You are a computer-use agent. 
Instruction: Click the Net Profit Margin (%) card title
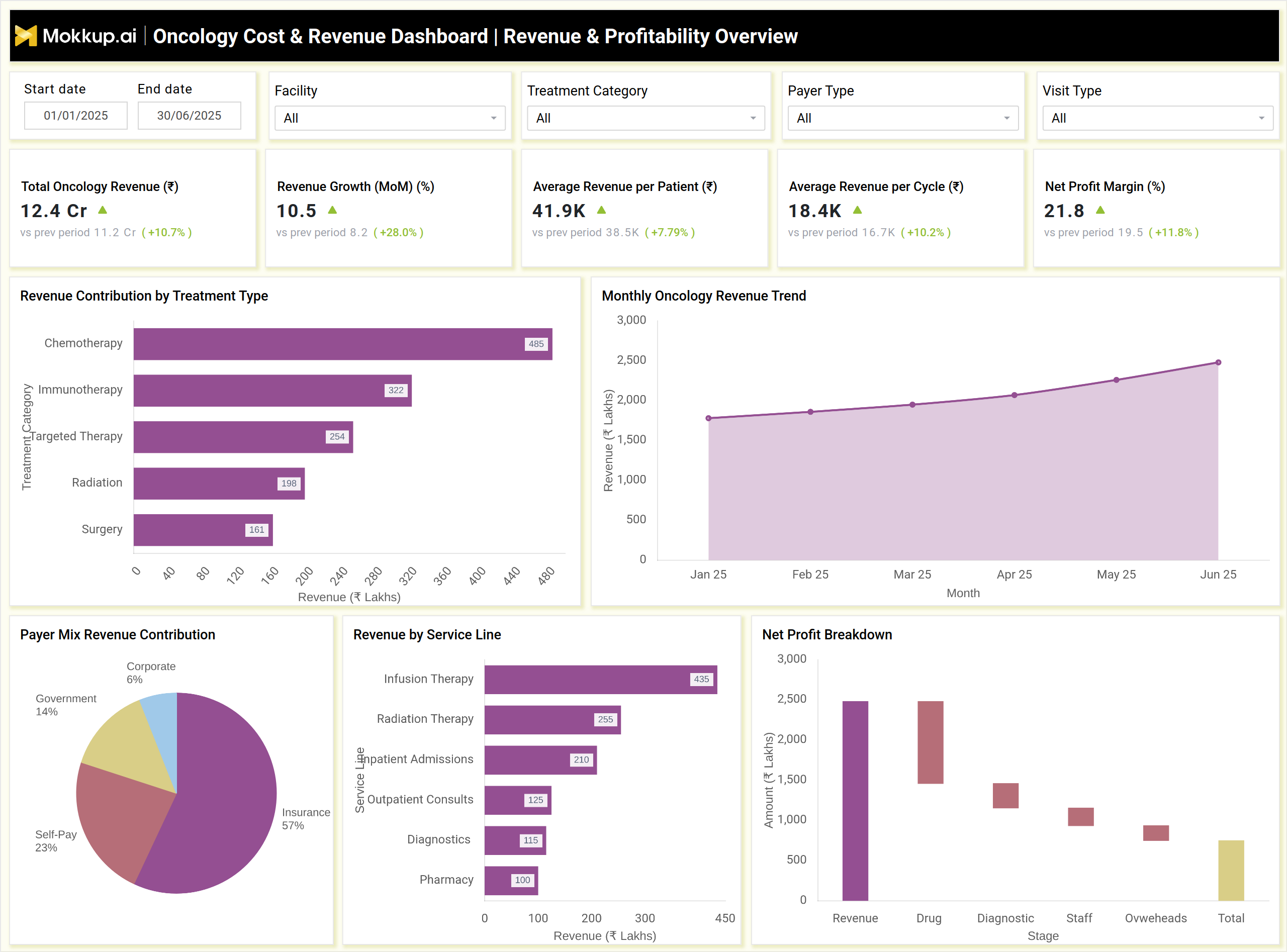click(1105, 186)
